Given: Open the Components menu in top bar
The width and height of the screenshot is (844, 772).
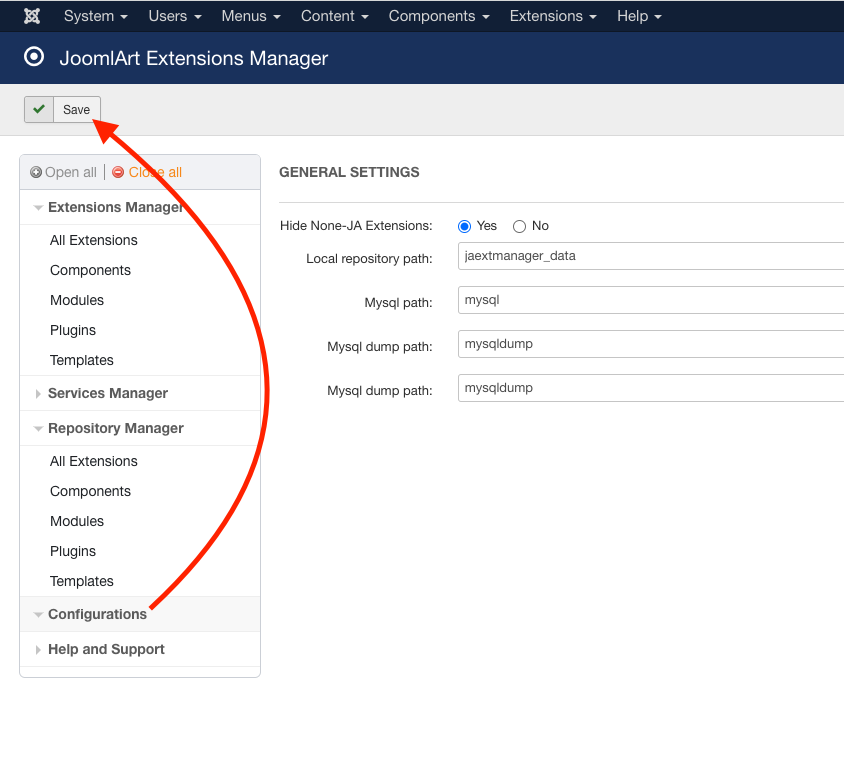Looking at the screenshot, I should click(x=439, y=16).
